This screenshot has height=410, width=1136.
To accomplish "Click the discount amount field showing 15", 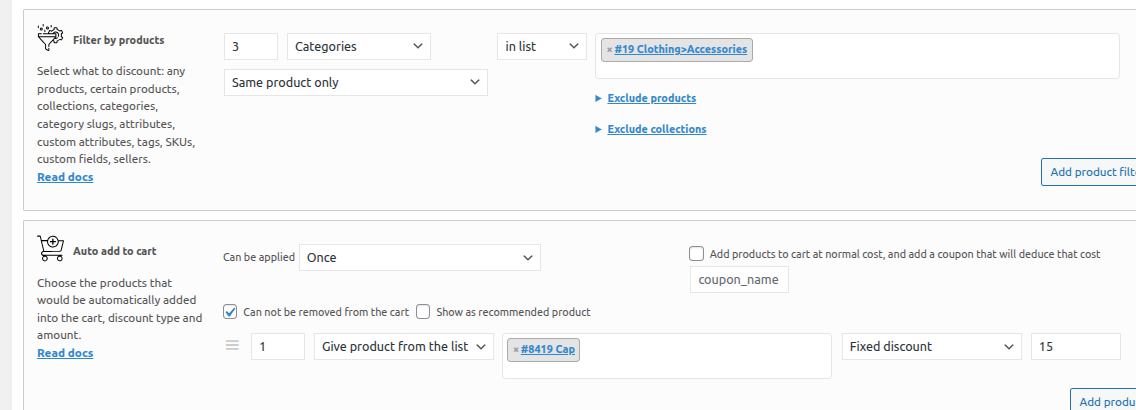I will [x=1075, y=346].
